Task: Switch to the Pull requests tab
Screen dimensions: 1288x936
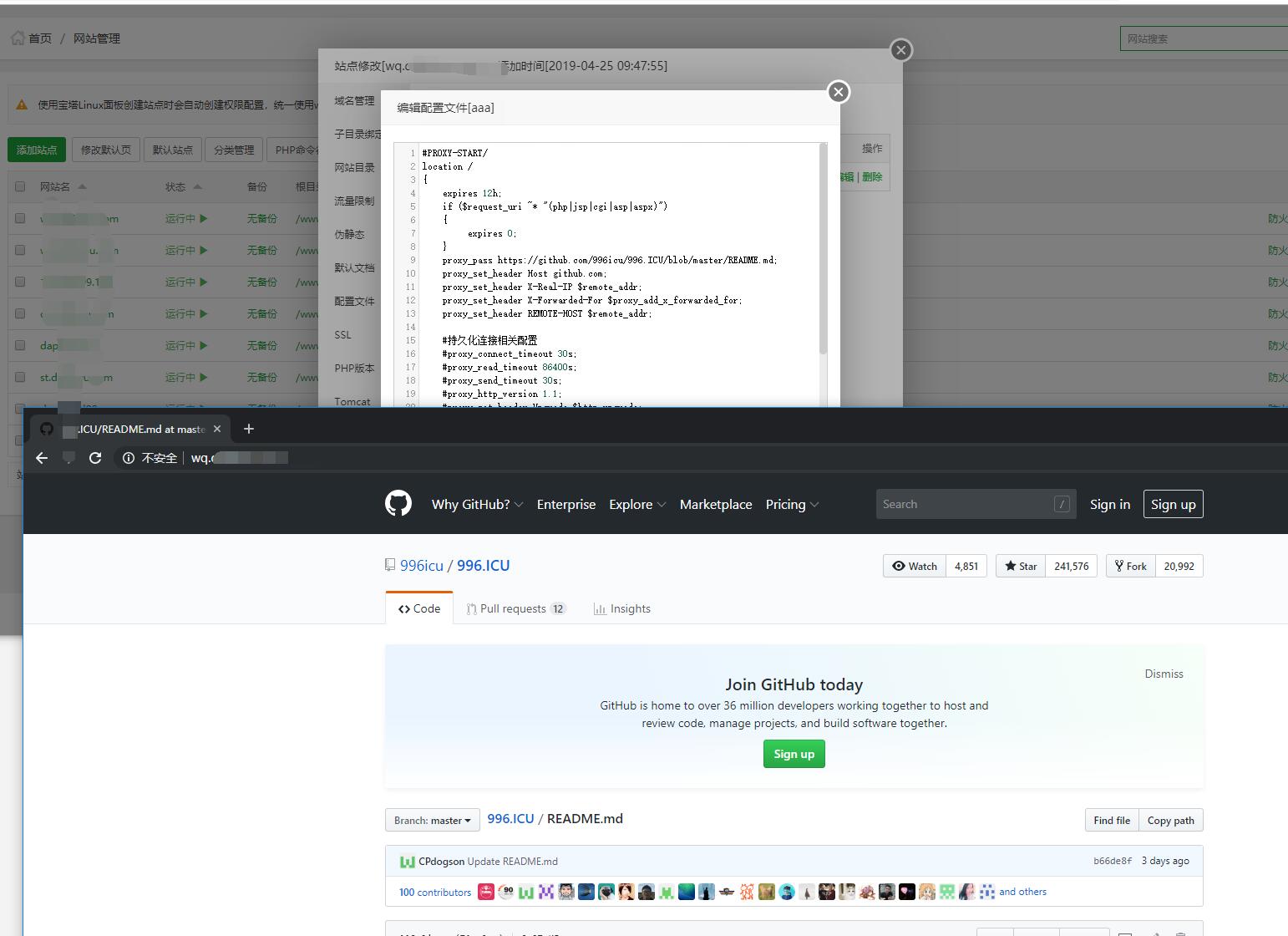Action: [516, 608]
